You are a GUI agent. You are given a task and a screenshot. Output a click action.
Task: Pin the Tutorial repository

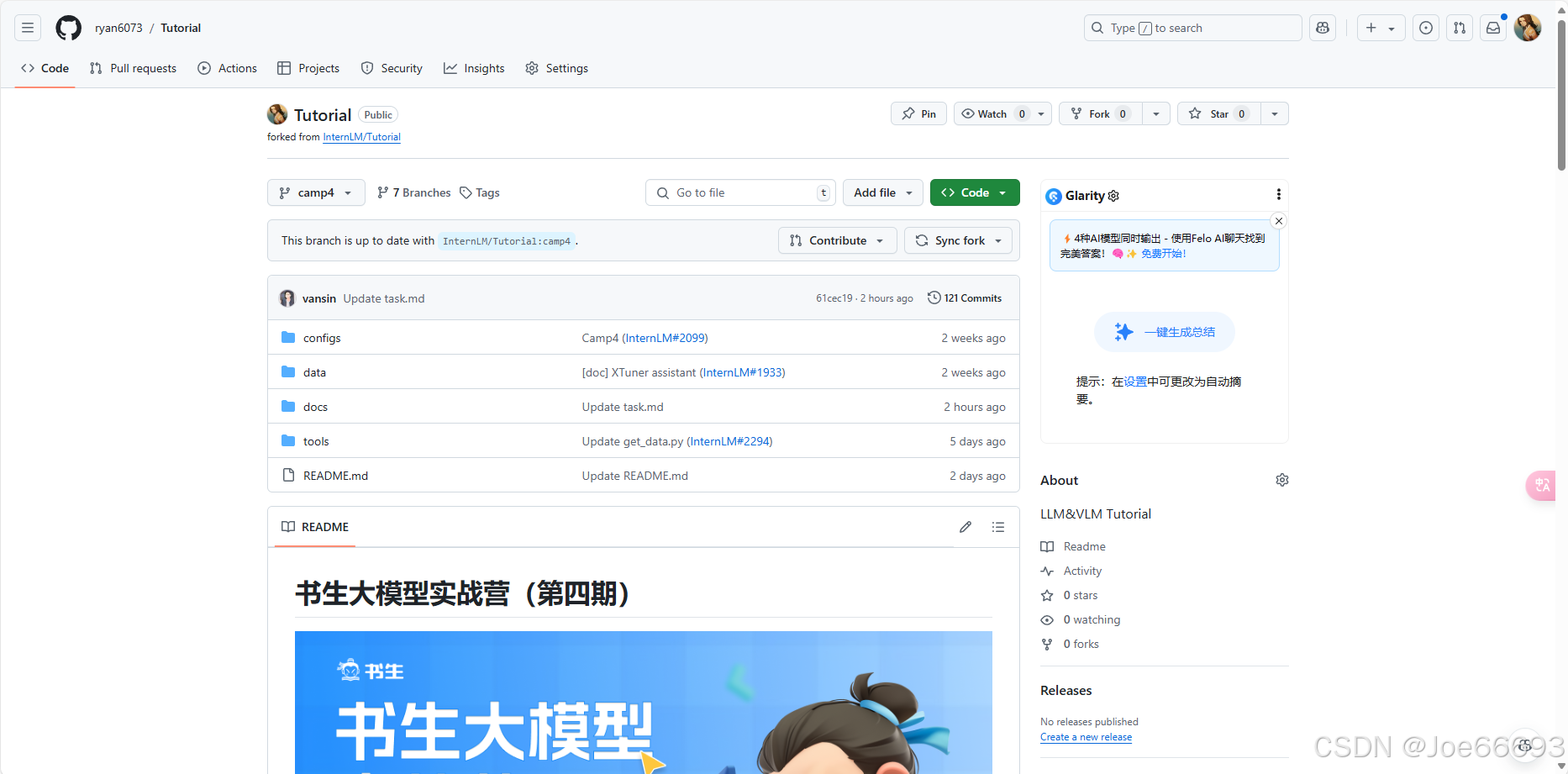click(918, 113)
